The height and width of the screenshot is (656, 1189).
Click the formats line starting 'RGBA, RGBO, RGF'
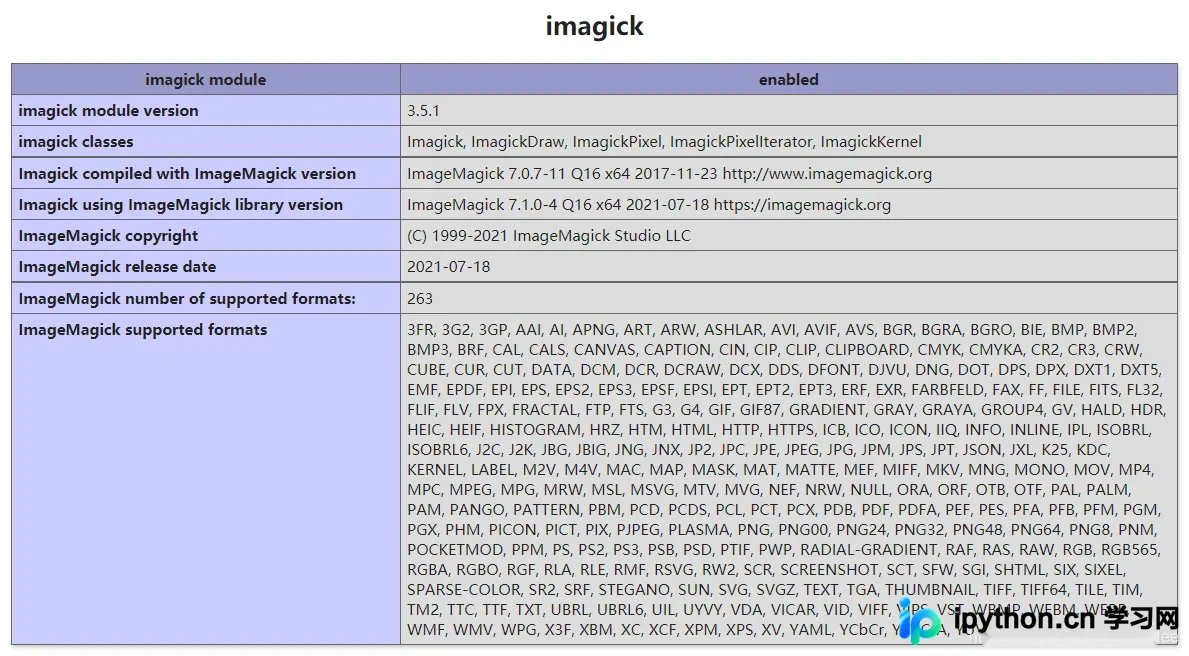[x=767, y=570]
